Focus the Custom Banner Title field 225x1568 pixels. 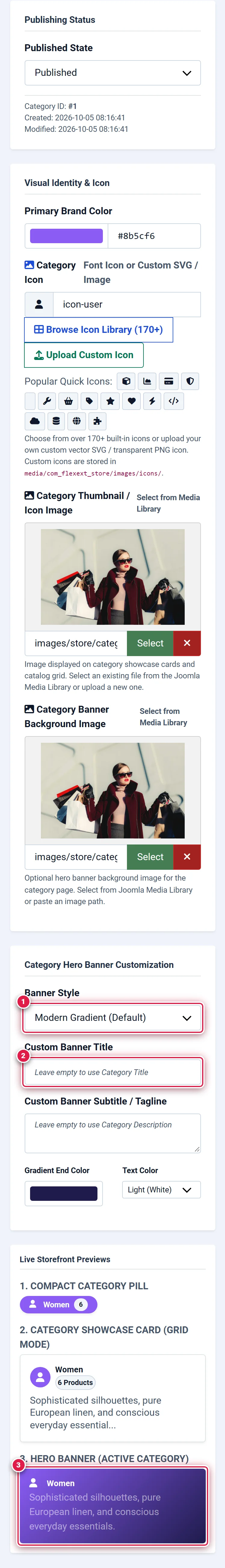pos(112,1072)
